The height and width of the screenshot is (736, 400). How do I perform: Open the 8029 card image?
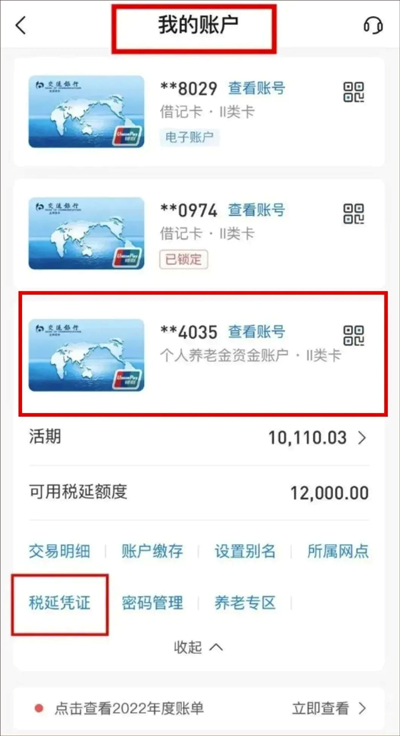click(x=86, y=112)
